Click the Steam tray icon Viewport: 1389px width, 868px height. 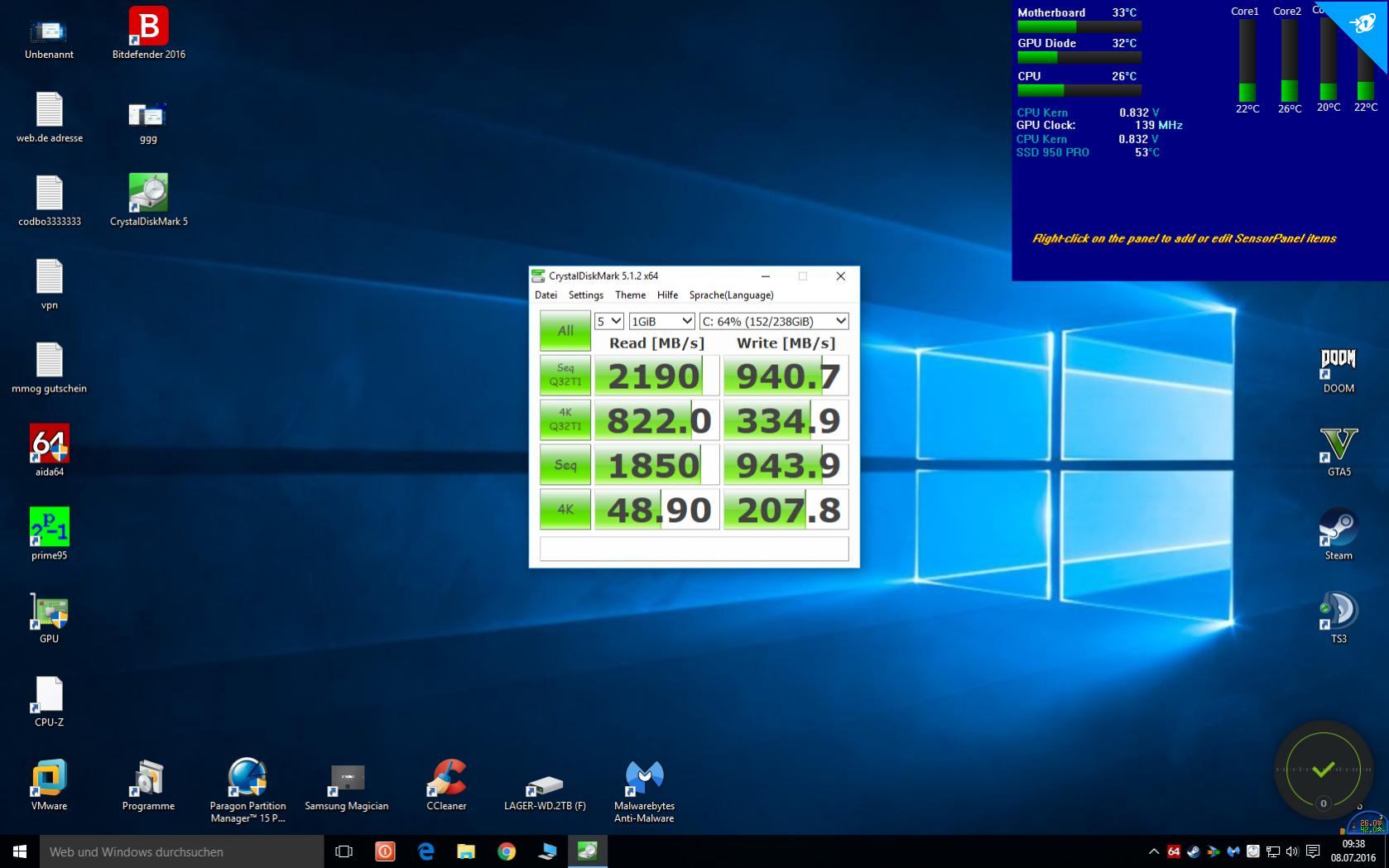coord(1194,851)
